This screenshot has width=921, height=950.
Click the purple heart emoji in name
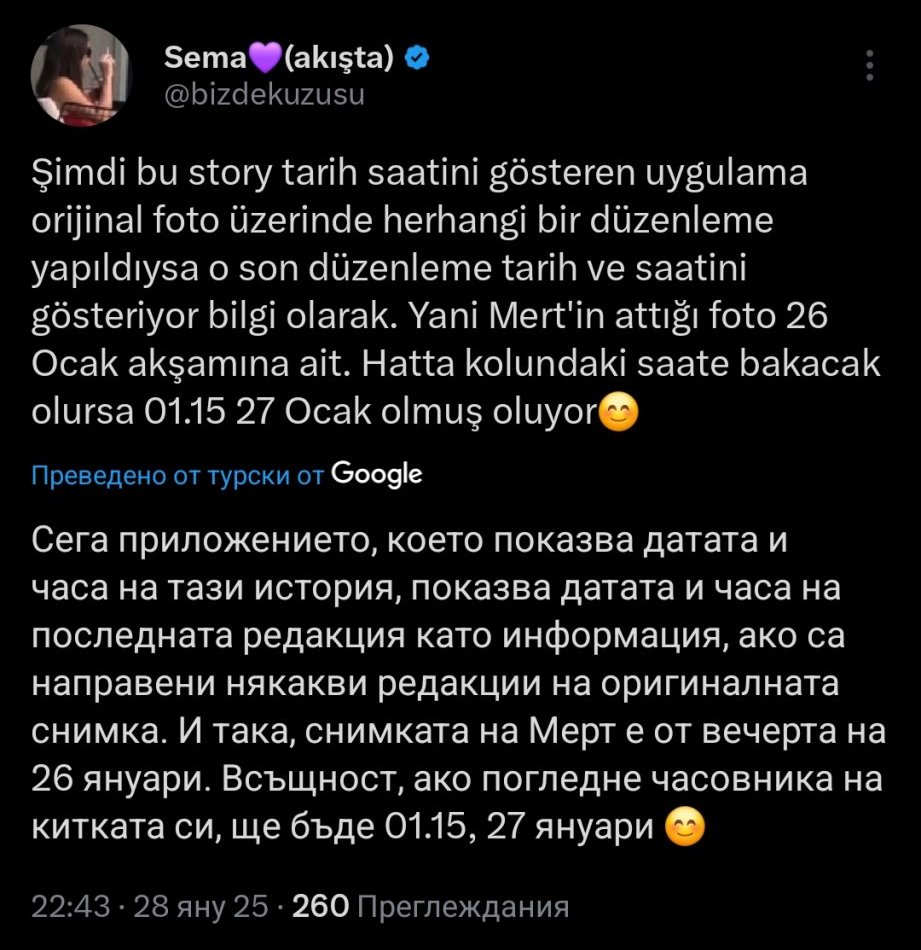click(x=263, y=61)
